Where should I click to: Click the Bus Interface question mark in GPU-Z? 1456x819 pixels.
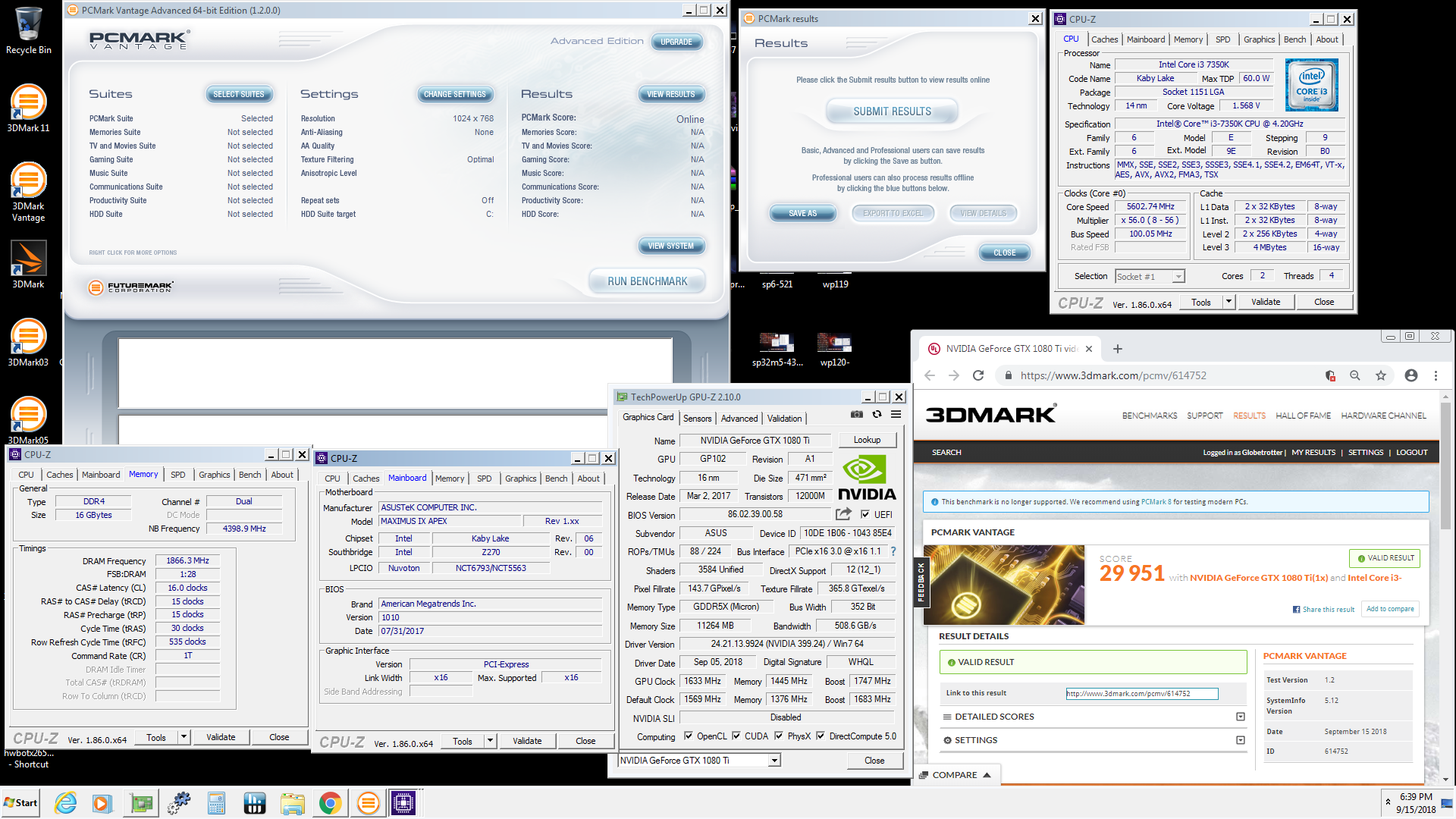coord(893,551)
